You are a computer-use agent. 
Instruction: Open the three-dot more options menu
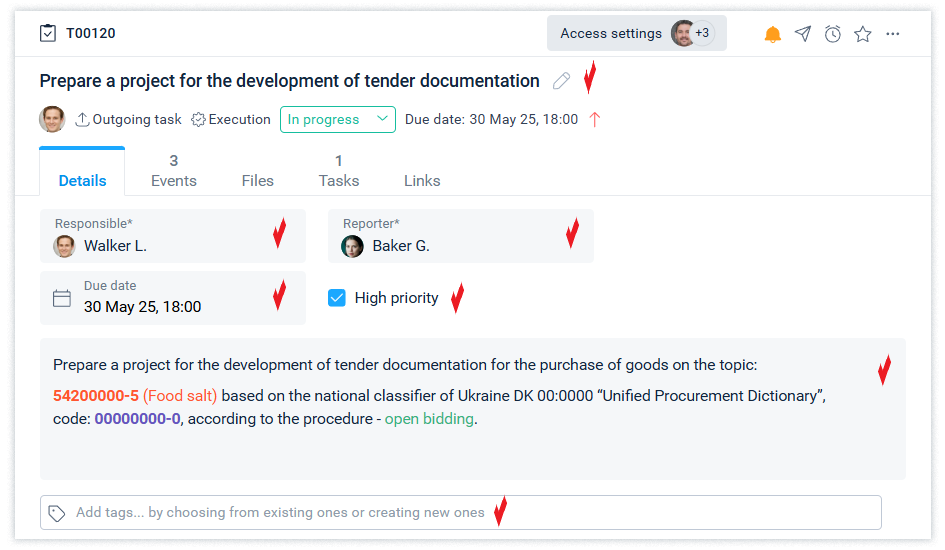893,34
